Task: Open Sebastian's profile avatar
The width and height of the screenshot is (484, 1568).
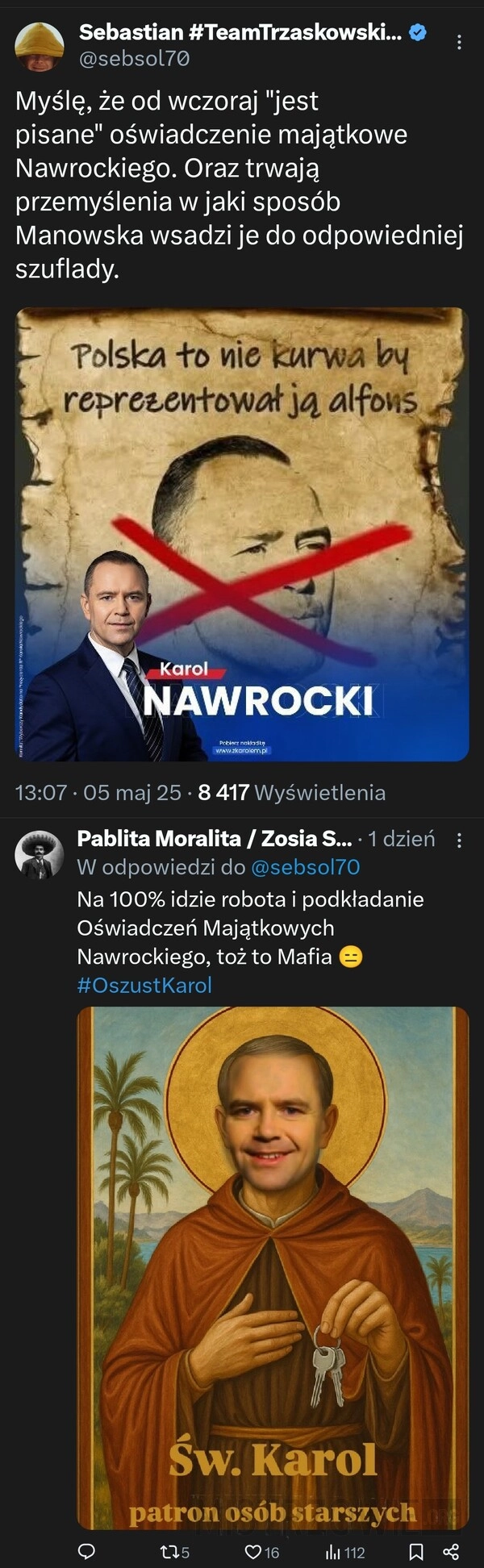Action: [39, 47]
